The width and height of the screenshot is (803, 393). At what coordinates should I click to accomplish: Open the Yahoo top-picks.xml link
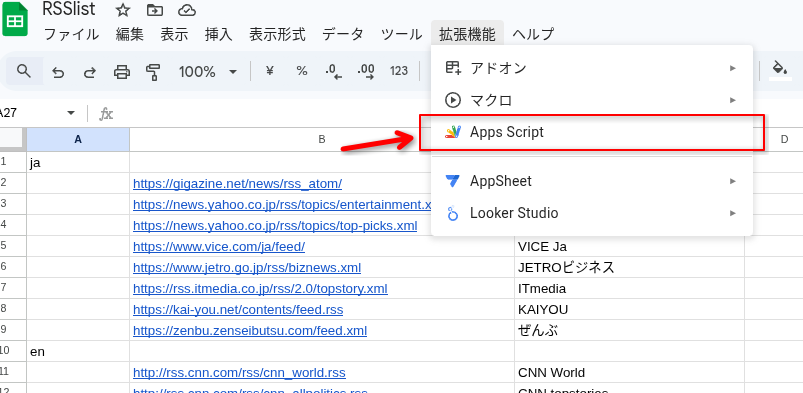[275, 225]
